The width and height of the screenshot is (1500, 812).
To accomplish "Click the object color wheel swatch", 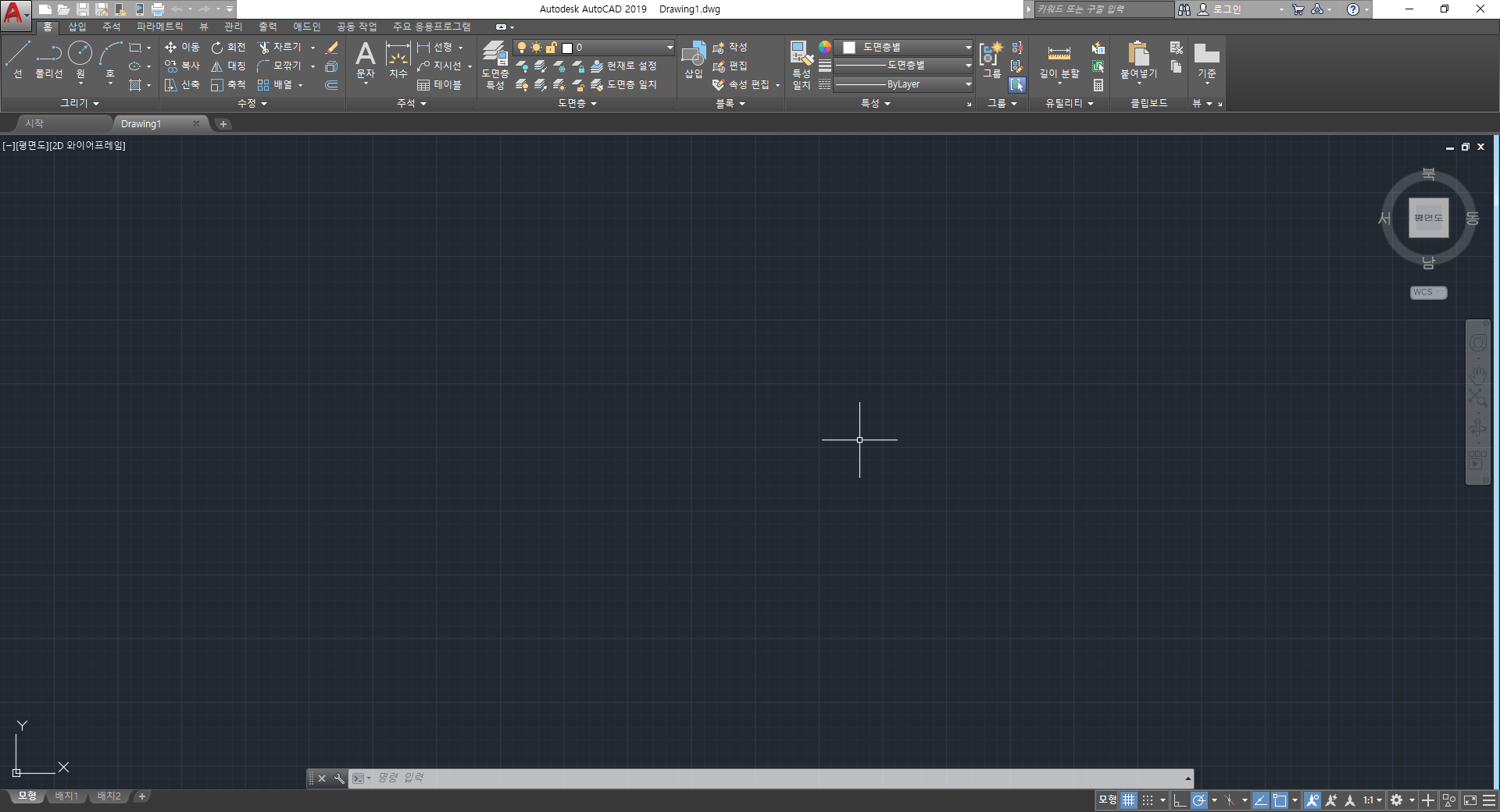I will (825, 48).
